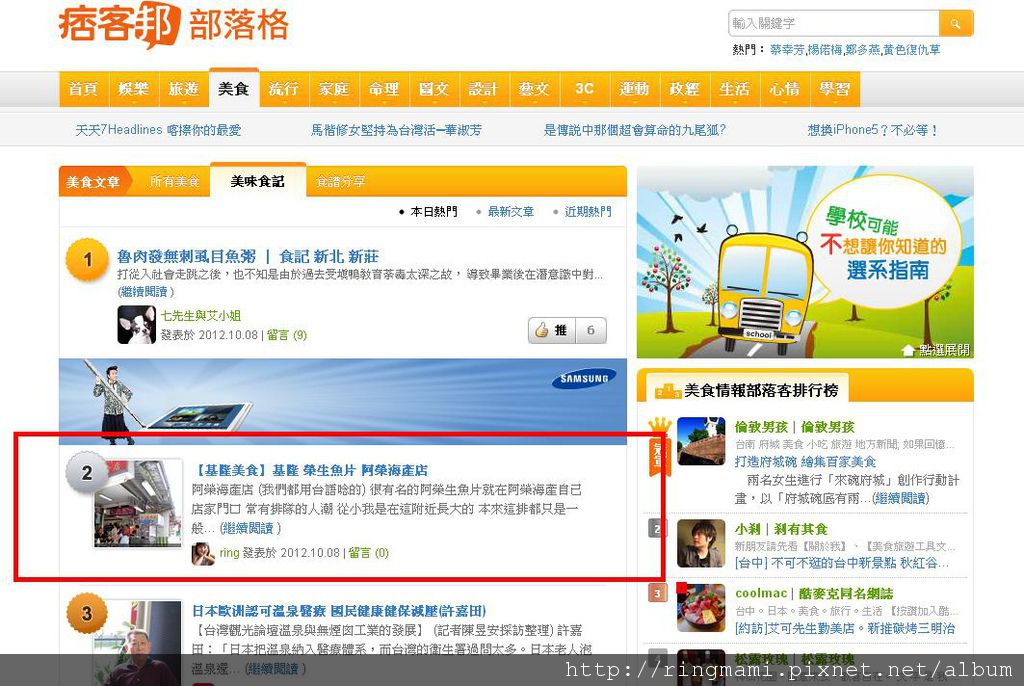The height and width of the screenshot is (686, 1024).
Task: Open the 家庭 category tab
Action: [334, 89]
